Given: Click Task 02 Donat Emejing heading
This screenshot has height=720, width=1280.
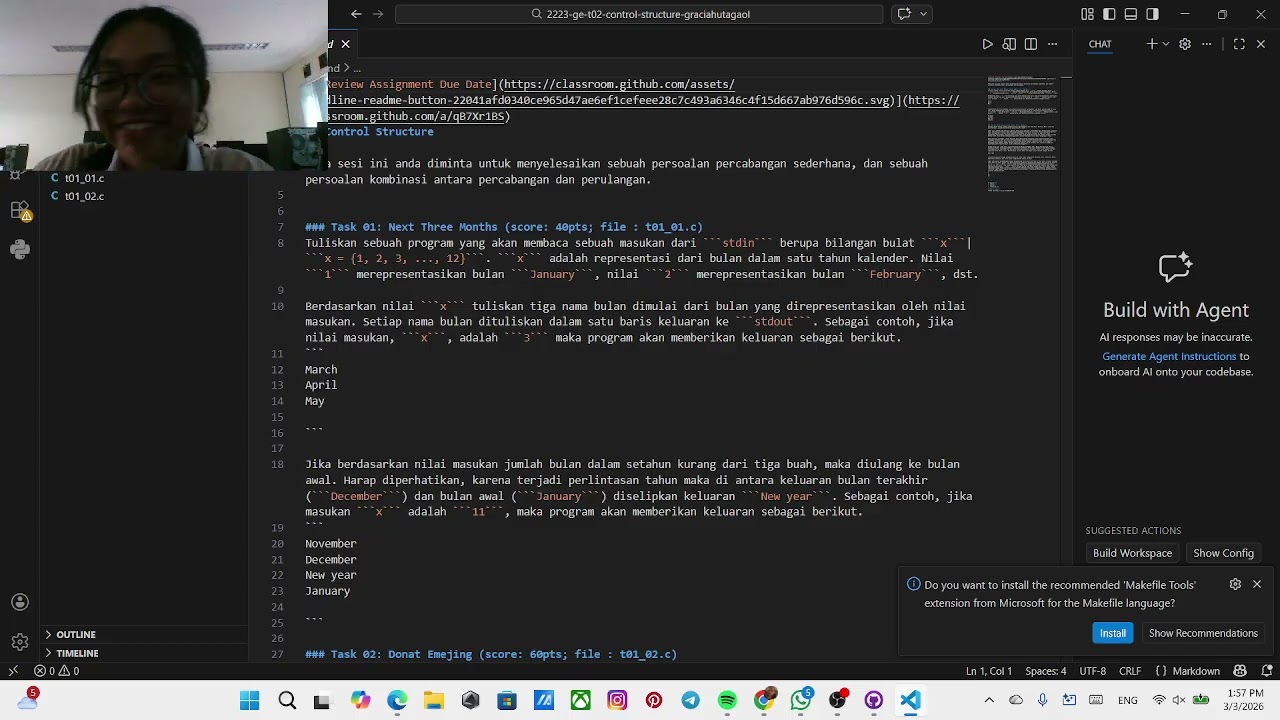Looking at the screenshot, I should tap(491, 654).
